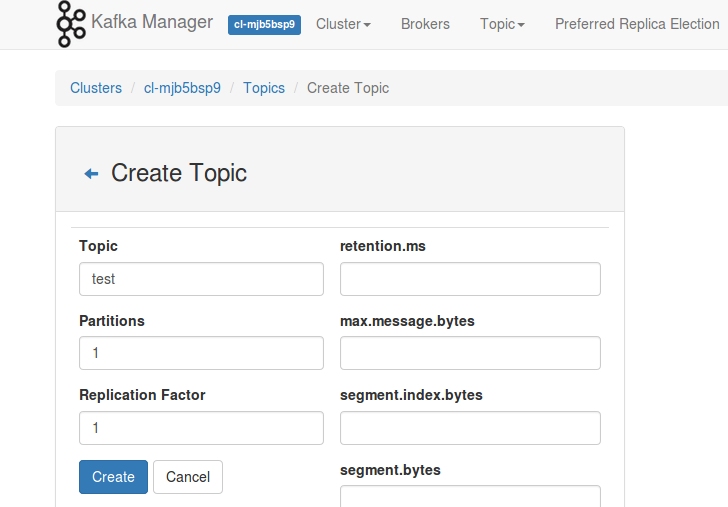Click the Kafka Manager logo icon

pyautogui.click(x=71, y=24)
